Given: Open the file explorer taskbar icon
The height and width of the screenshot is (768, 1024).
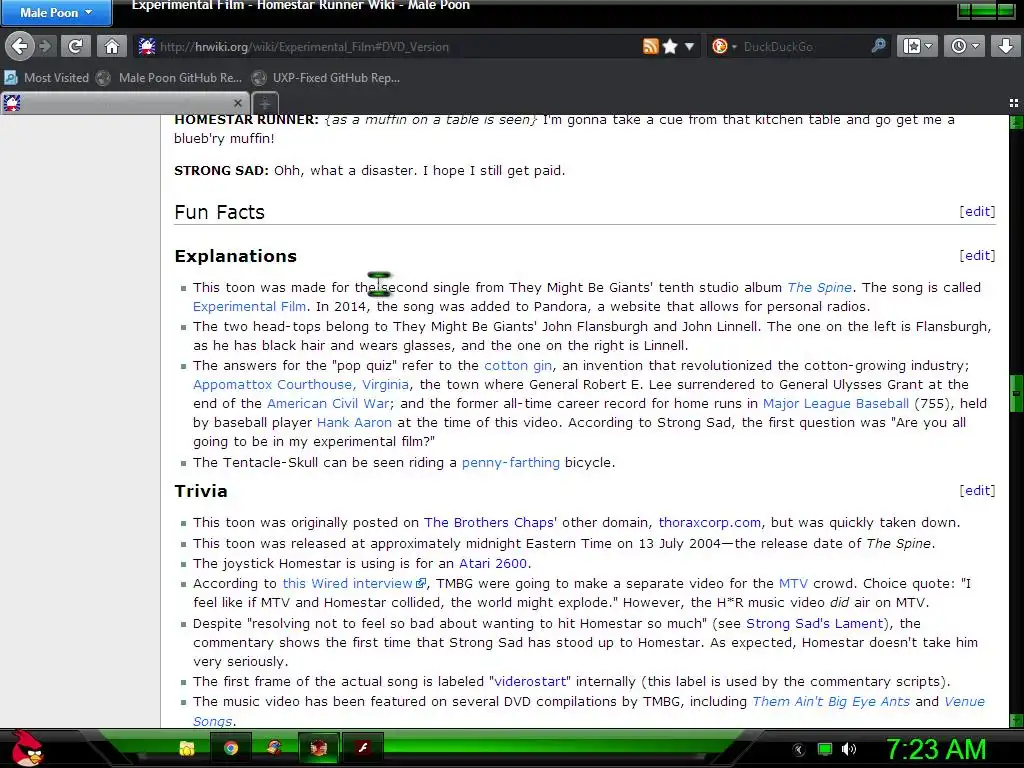Looking at the screenshot, I should coord(187,748).
